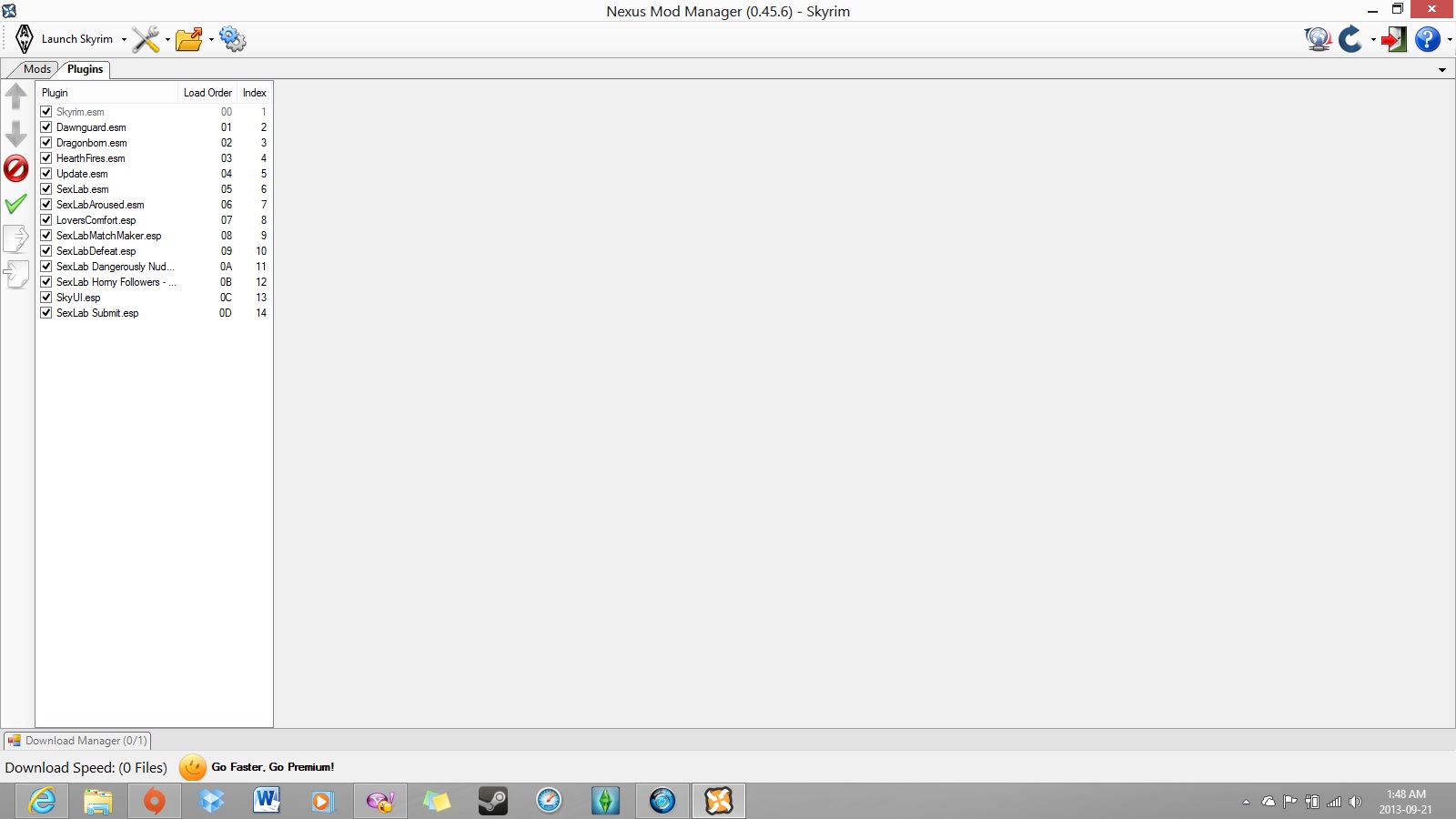
Task: Open the Settings gears icon
Action: pyautogui.click(x=233, y=39)
